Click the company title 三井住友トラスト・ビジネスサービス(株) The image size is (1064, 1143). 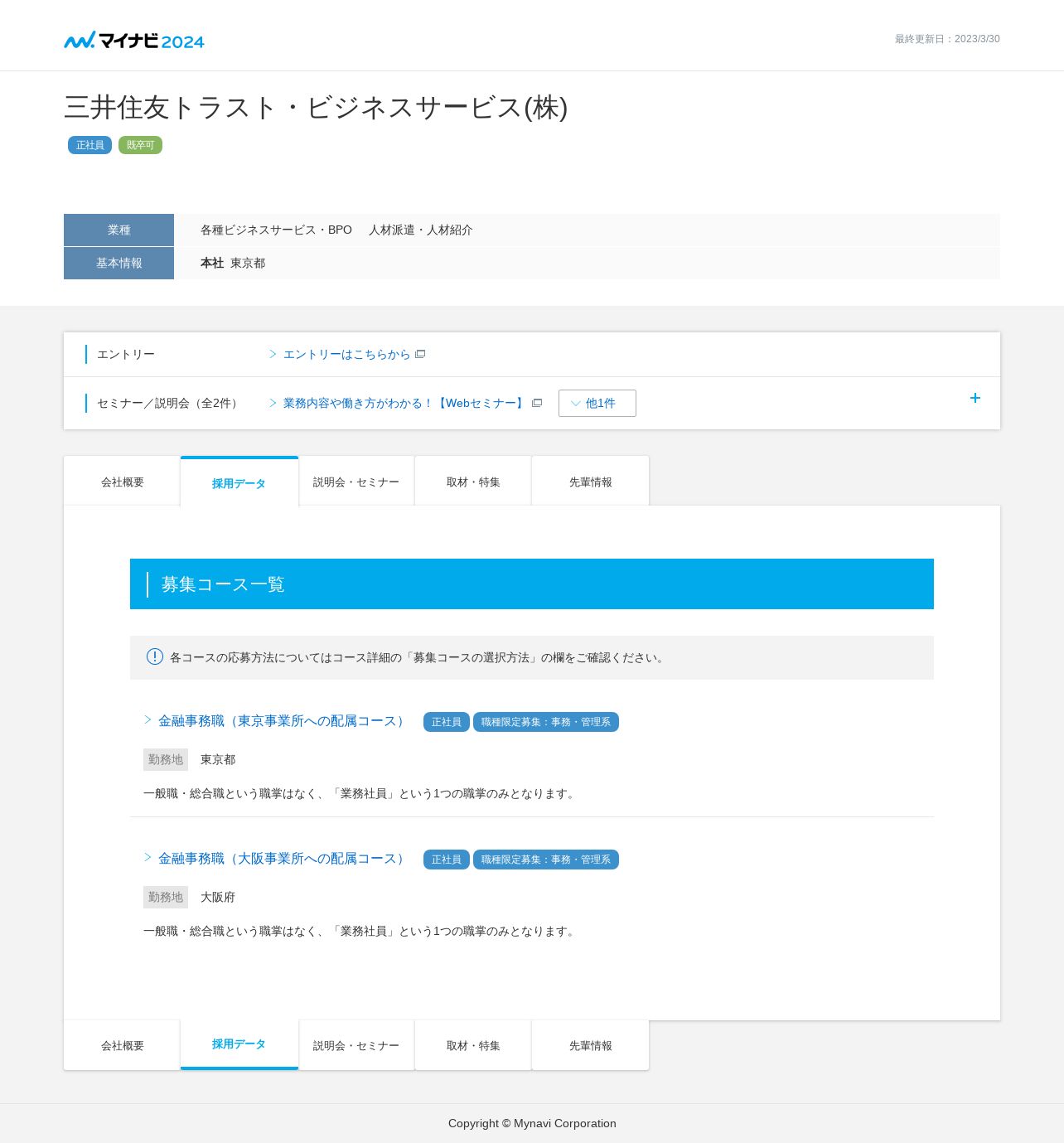coord(316,108)
